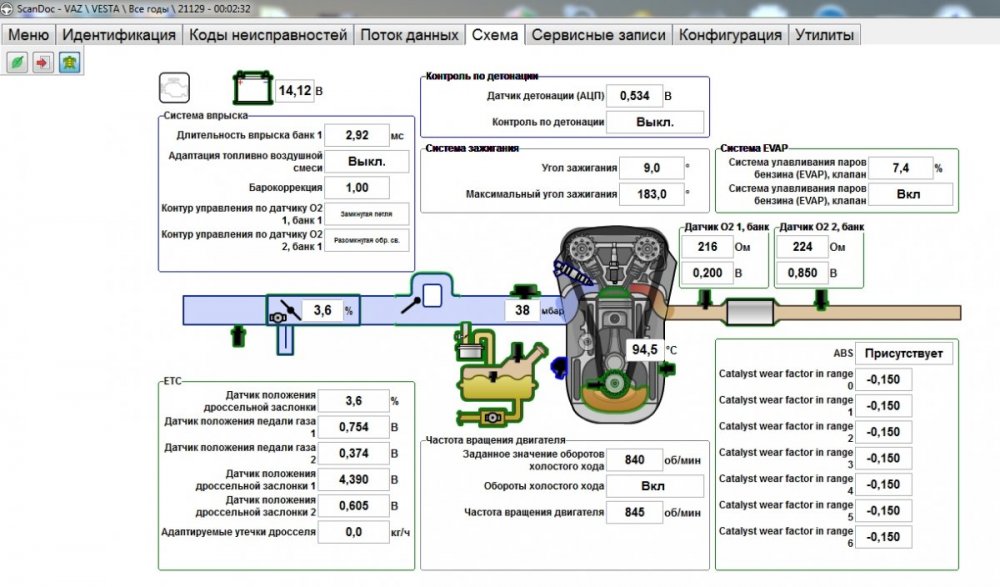
Task: Toggle Контроль по детонации from Выкл
Action: 656,120
